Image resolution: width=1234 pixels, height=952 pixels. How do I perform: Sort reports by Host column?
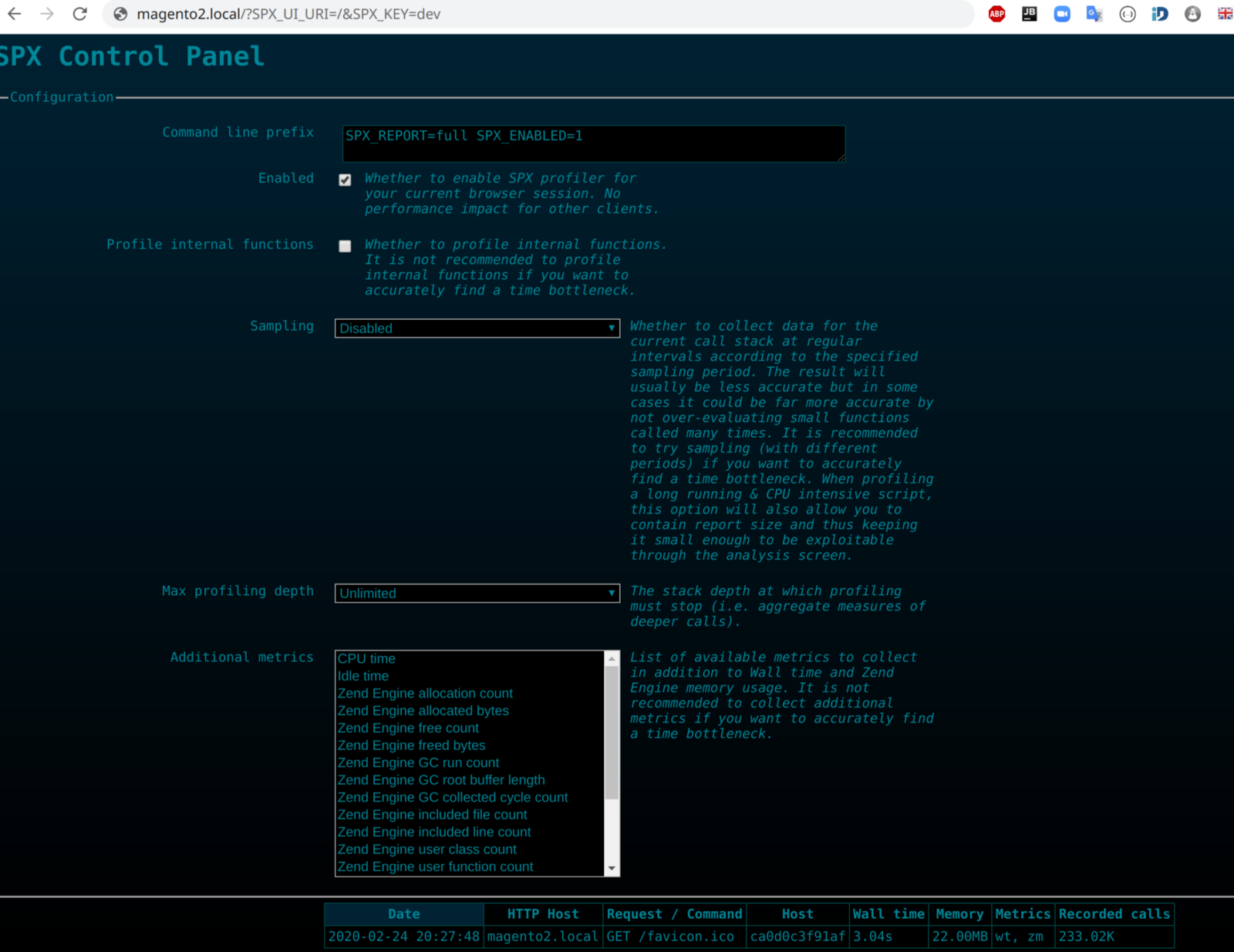coord(797,914)
